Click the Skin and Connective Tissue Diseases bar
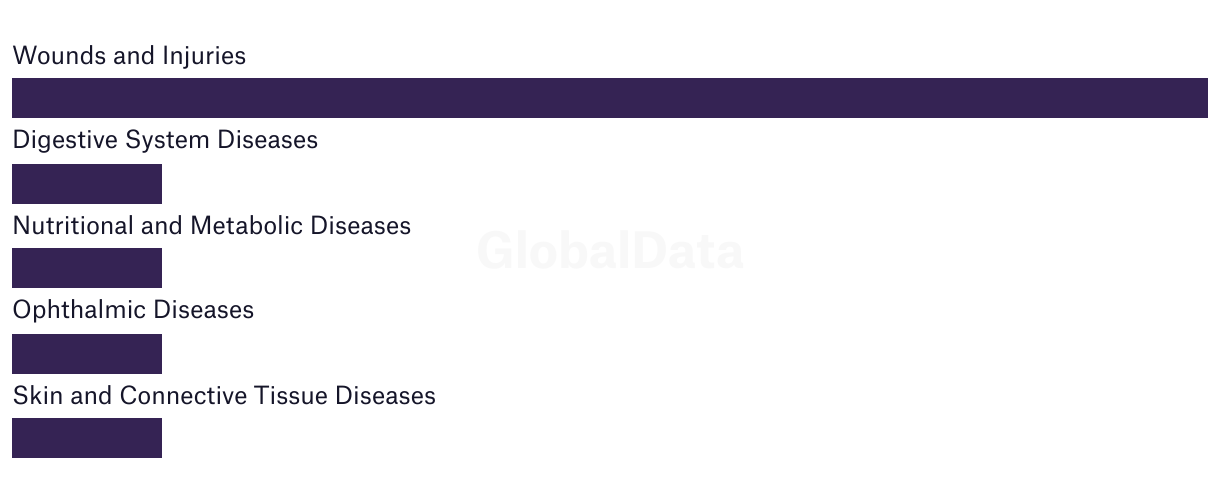 click(x=87, y=438)
